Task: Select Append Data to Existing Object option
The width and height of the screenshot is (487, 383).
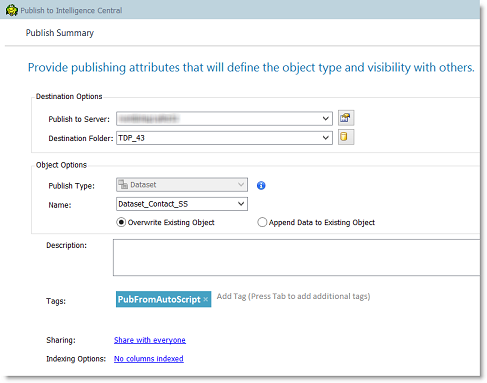Action: click(x=262, y=222)
